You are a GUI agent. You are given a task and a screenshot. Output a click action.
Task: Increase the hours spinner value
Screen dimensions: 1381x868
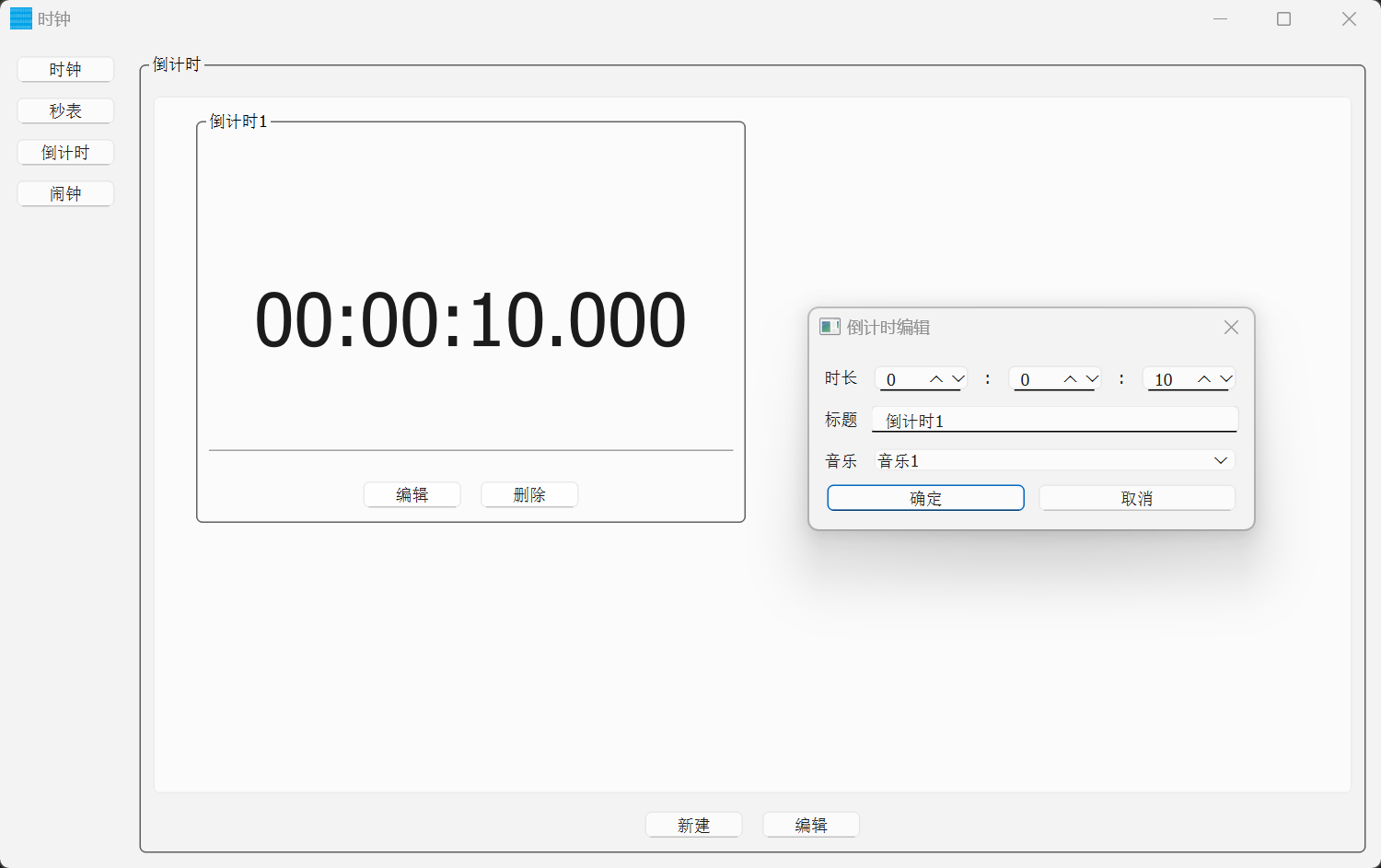click(x=936, y=379)
